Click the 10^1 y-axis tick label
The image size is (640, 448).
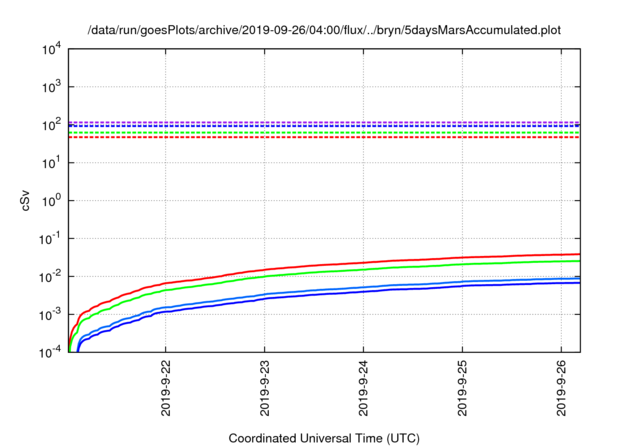click(x=51, y=163)
